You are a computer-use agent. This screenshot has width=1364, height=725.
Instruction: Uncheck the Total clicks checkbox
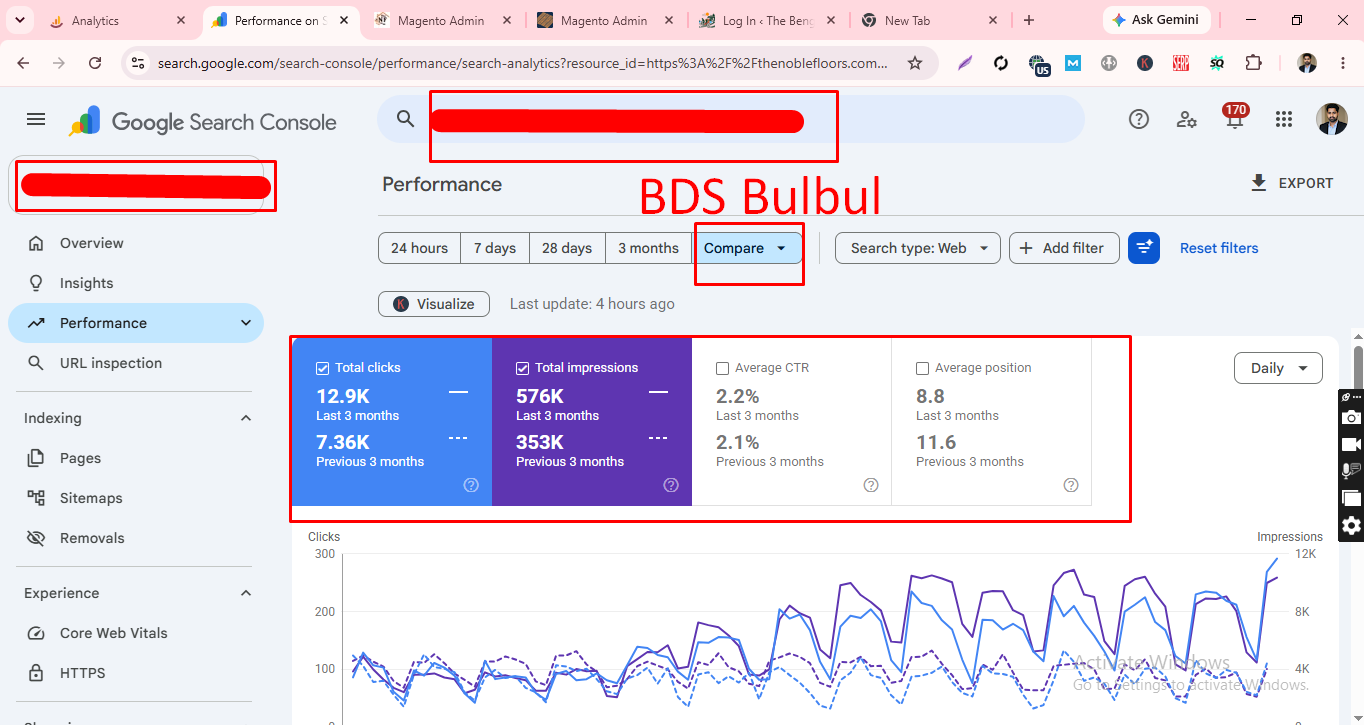click(322, 368)
